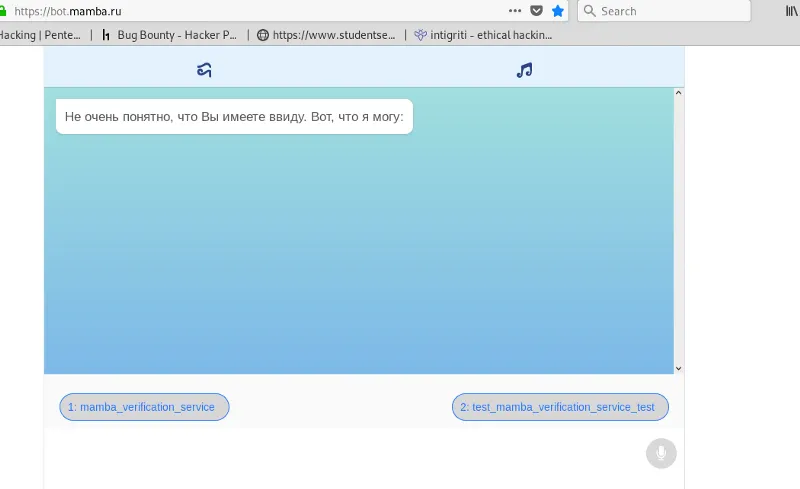This screenshot has width=800, height=489.
Task: Bookmark this page with the star icon
Action: [558, 11]
